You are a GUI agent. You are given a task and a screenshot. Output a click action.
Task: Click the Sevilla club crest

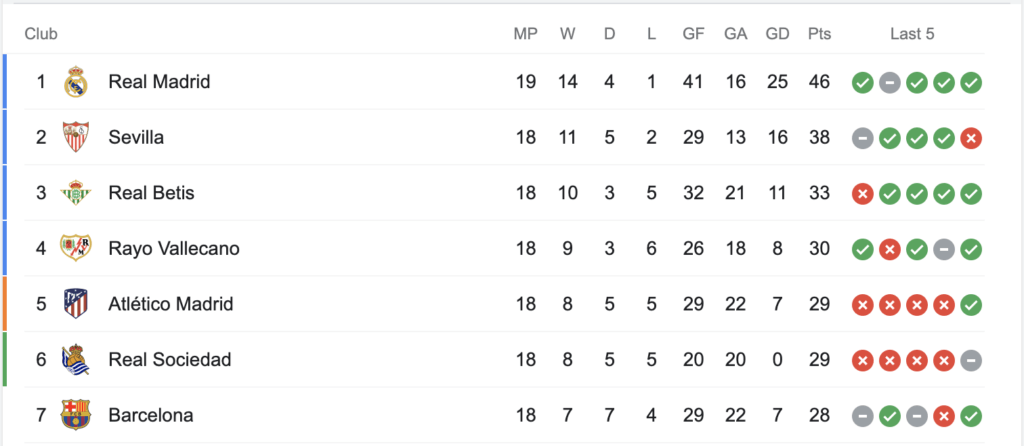[76, 137]
